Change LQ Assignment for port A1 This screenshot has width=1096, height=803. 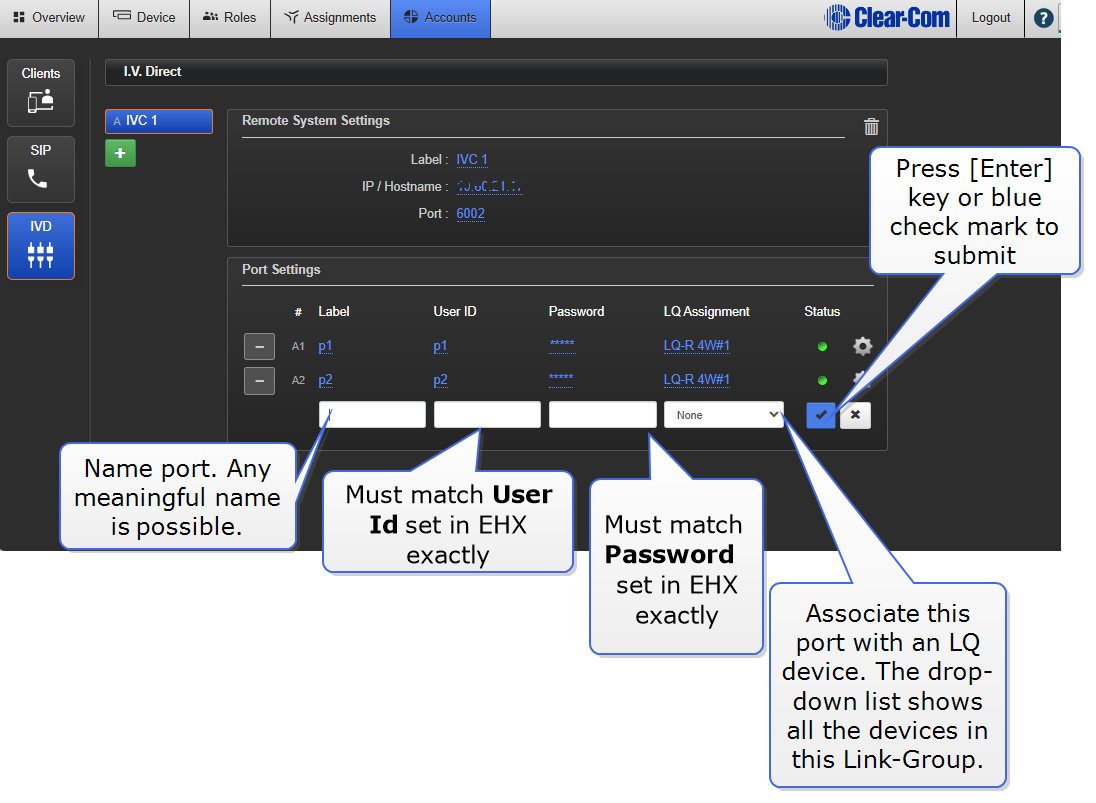[697, 345]
